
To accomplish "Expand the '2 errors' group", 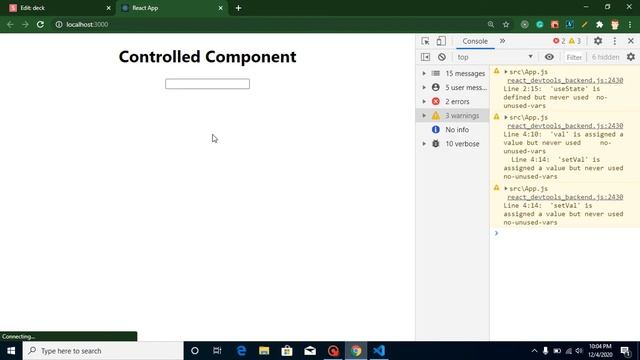I will [x=424, y=102].
